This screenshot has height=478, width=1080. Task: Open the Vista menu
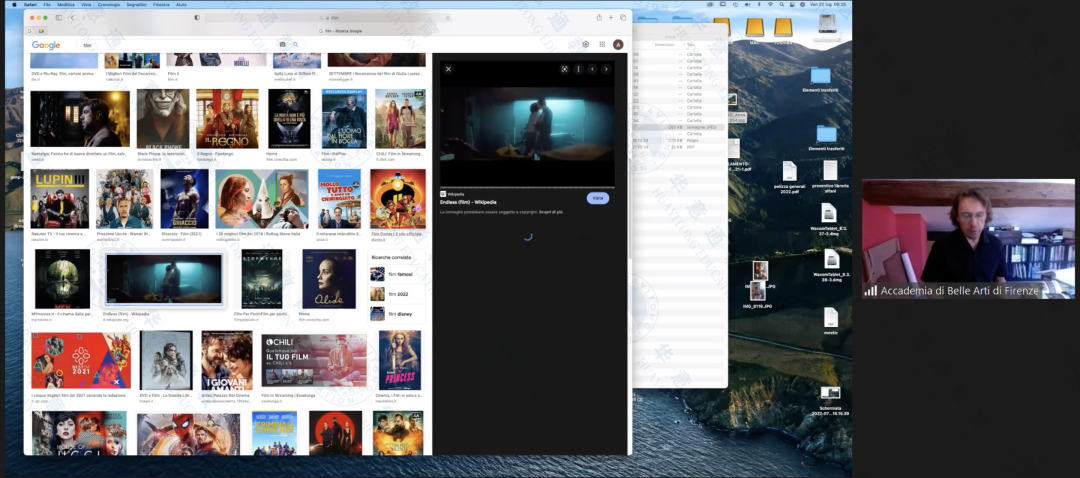tap(86, 4)
